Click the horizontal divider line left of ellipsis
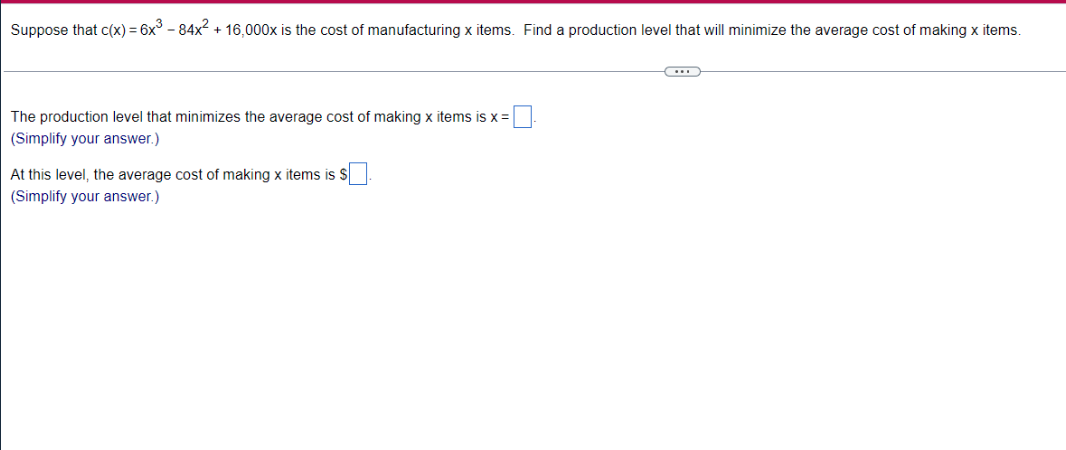This screenshot has height=450, width=1066. [x=333, y=71]
